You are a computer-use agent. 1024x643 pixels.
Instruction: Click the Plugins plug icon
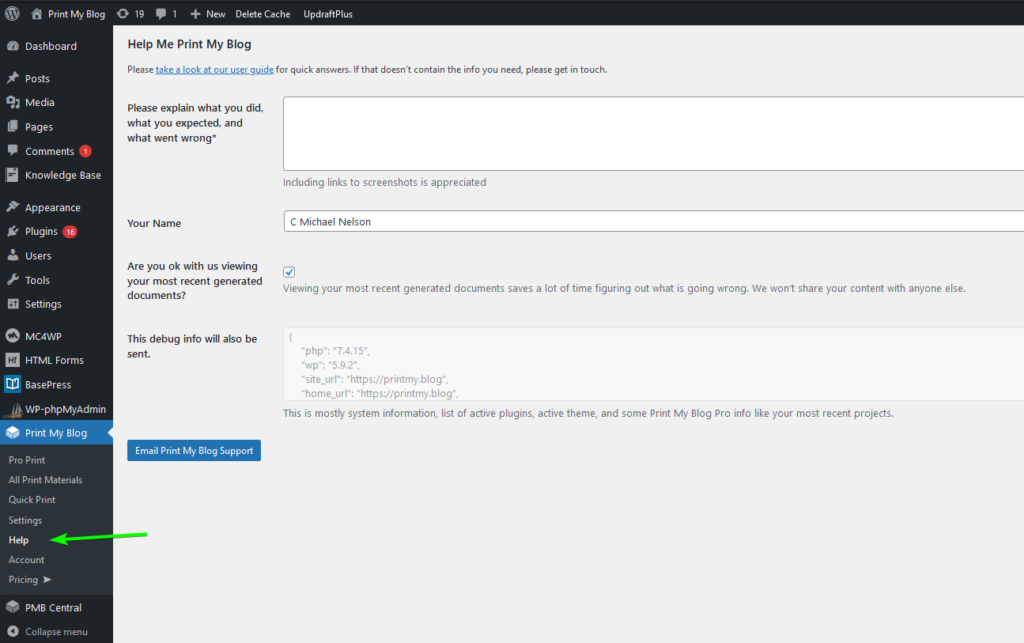click(12, 231)
